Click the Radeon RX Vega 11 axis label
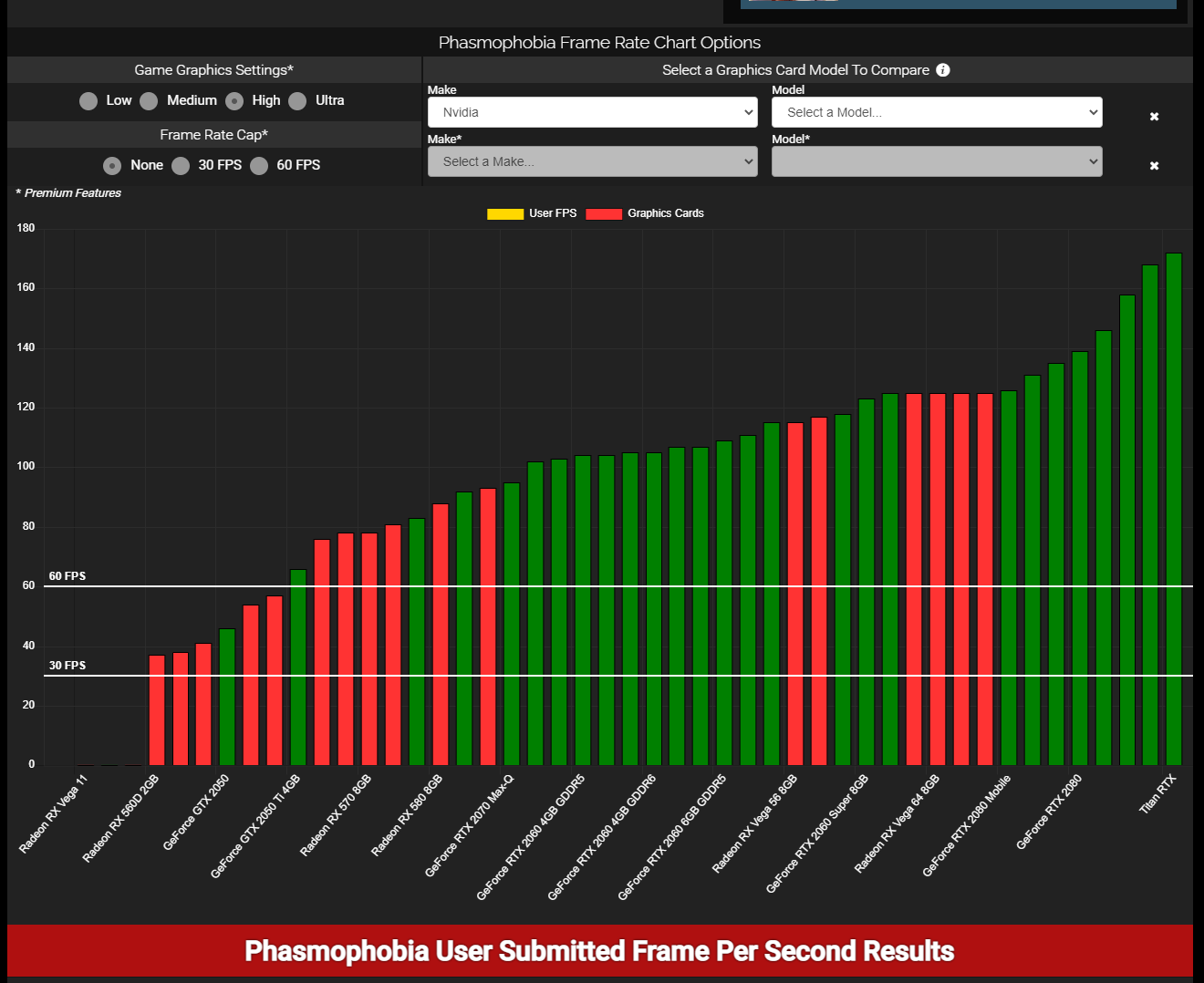Image resolution: width=1204 pixels, height=983 pixels. click(54, 814)
